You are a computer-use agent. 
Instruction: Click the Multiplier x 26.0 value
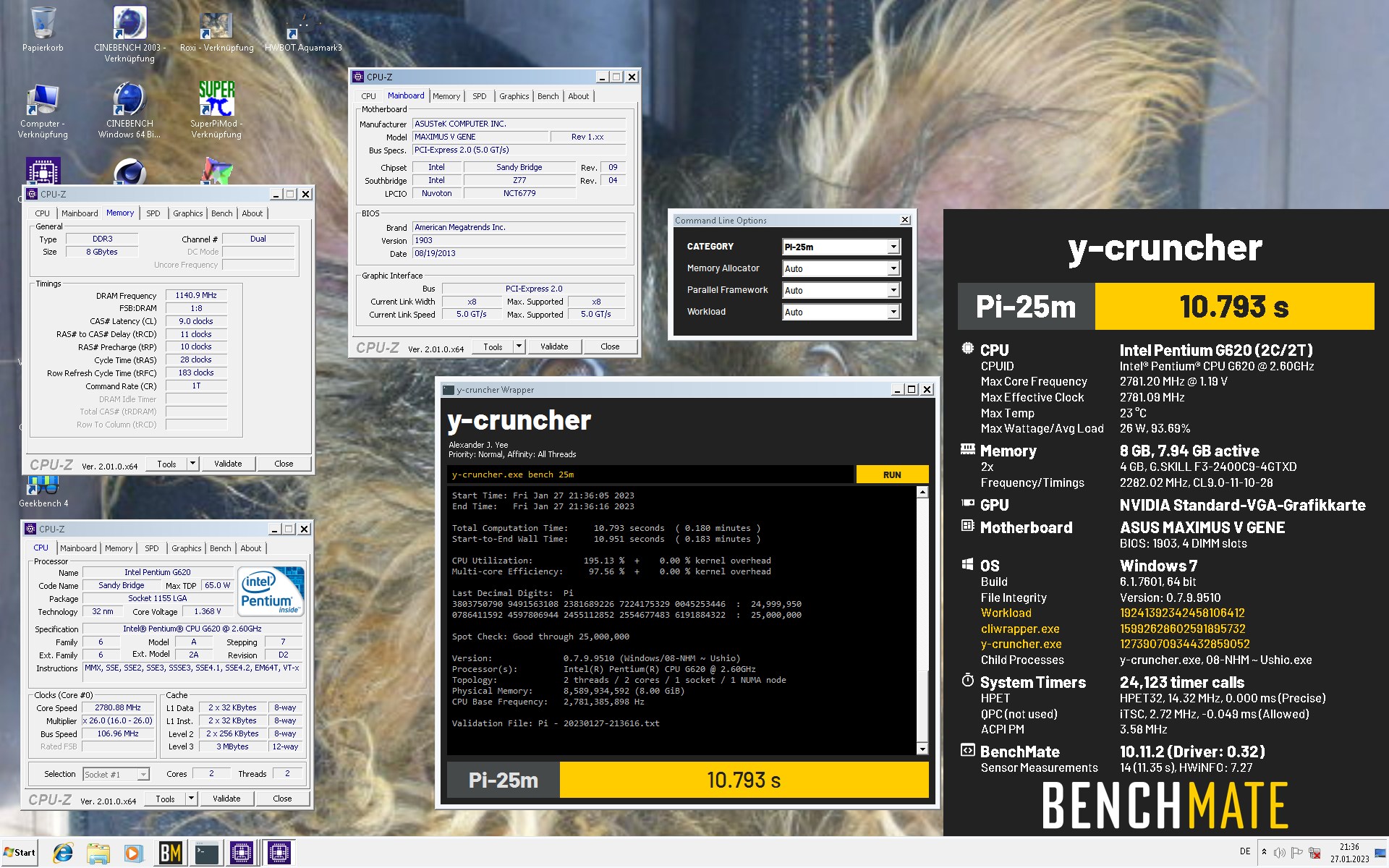pyautogui.click(x=118, y=720)
